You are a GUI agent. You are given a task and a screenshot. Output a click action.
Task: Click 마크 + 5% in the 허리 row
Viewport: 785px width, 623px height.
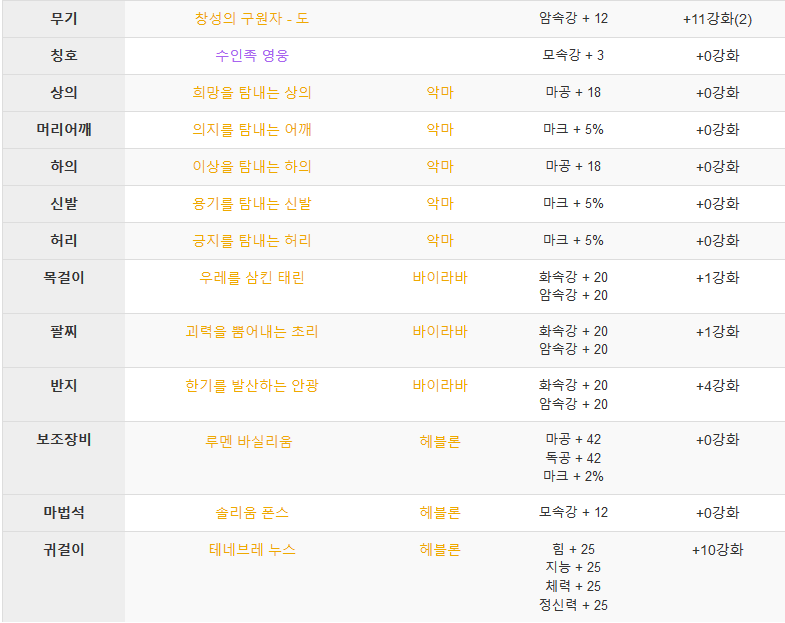point(573,241)
